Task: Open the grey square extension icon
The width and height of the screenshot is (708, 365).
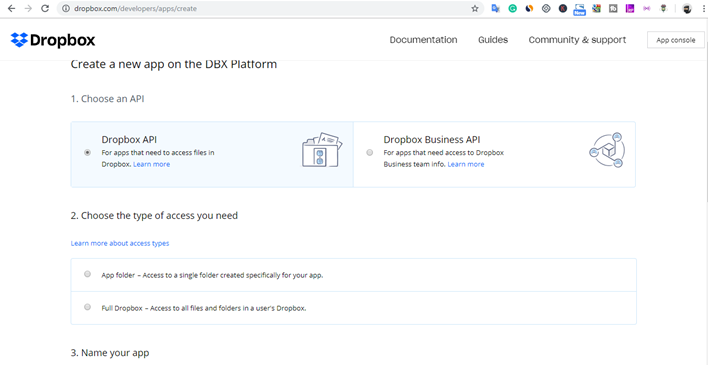Action: [613, 9]
